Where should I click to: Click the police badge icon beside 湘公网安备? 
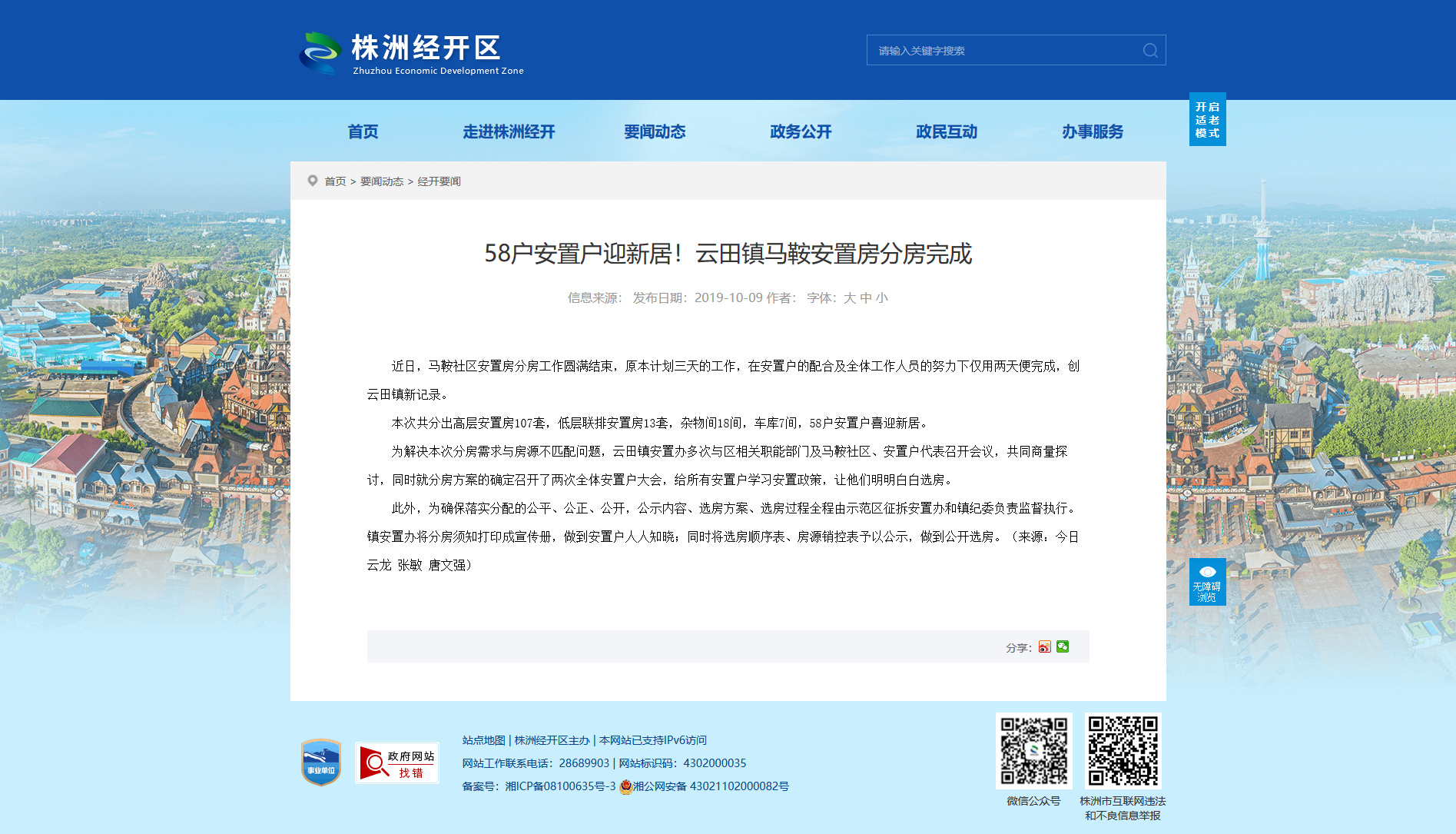tap(625, 786)
